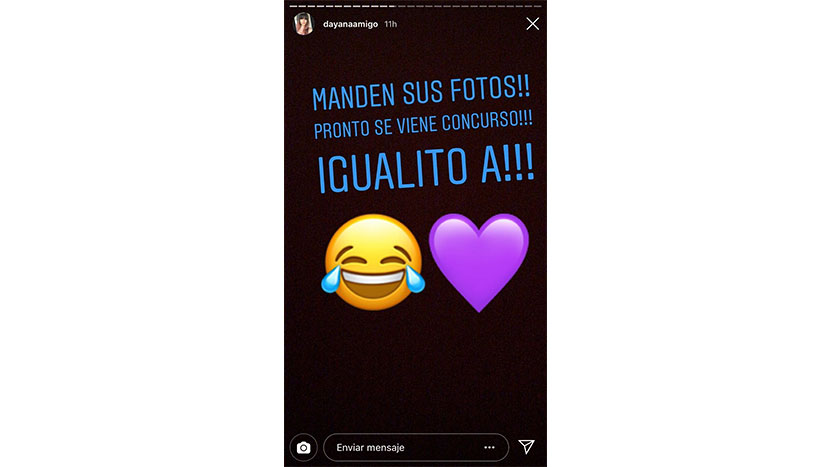Open the camera icon beside message field

coord(303,447)
